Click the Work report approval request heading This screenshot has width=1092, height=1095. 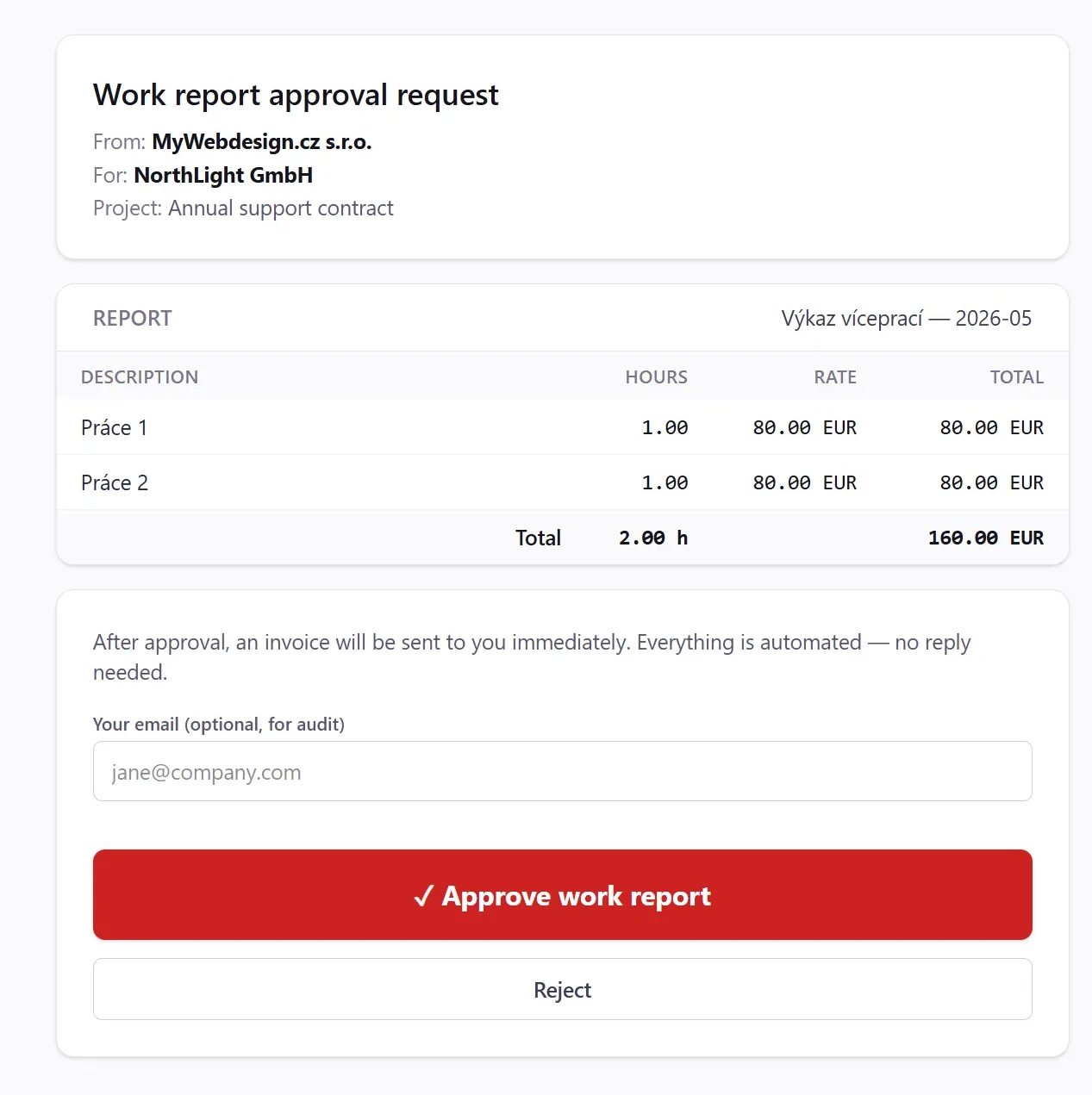[296, 95]
